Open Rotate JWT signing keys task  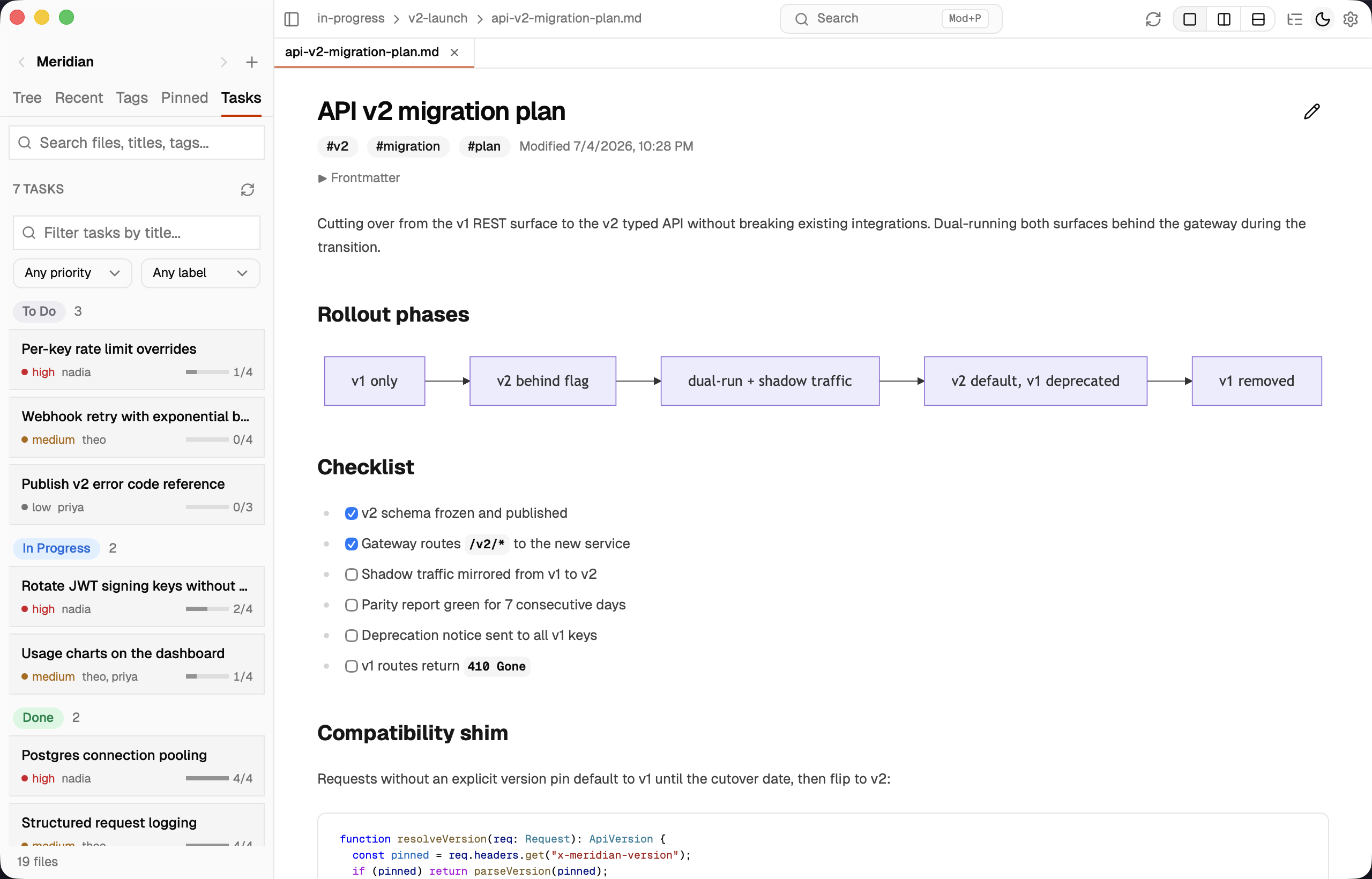tap(137, 597)
